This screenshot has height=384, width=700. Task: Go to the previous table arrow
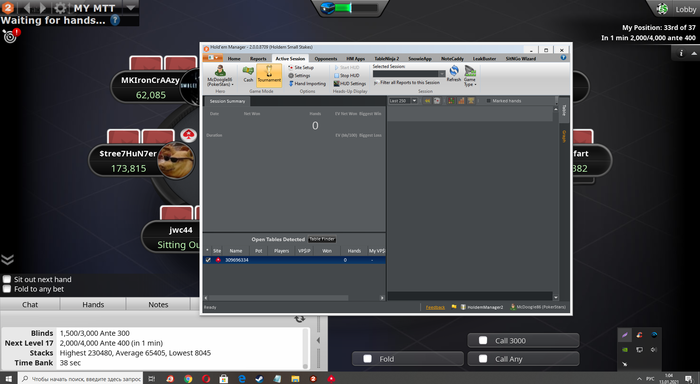pos(26,8)
